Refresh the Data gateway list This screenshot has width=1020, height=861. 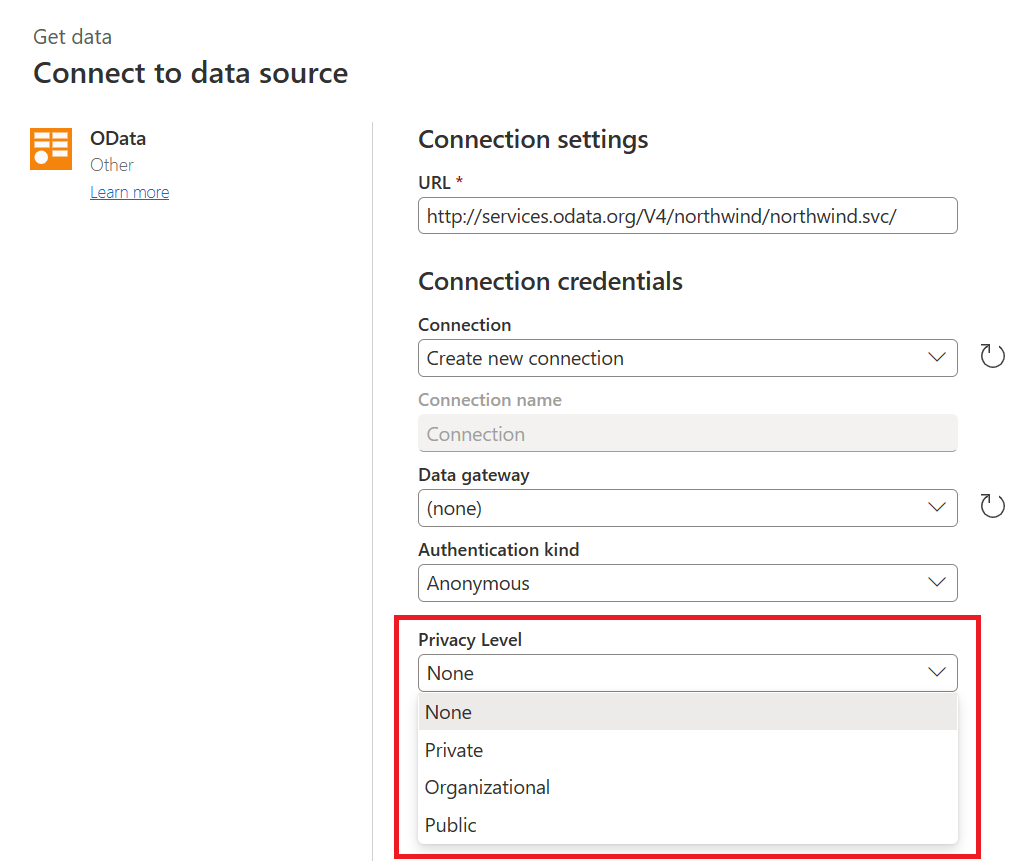coord(992,506)
